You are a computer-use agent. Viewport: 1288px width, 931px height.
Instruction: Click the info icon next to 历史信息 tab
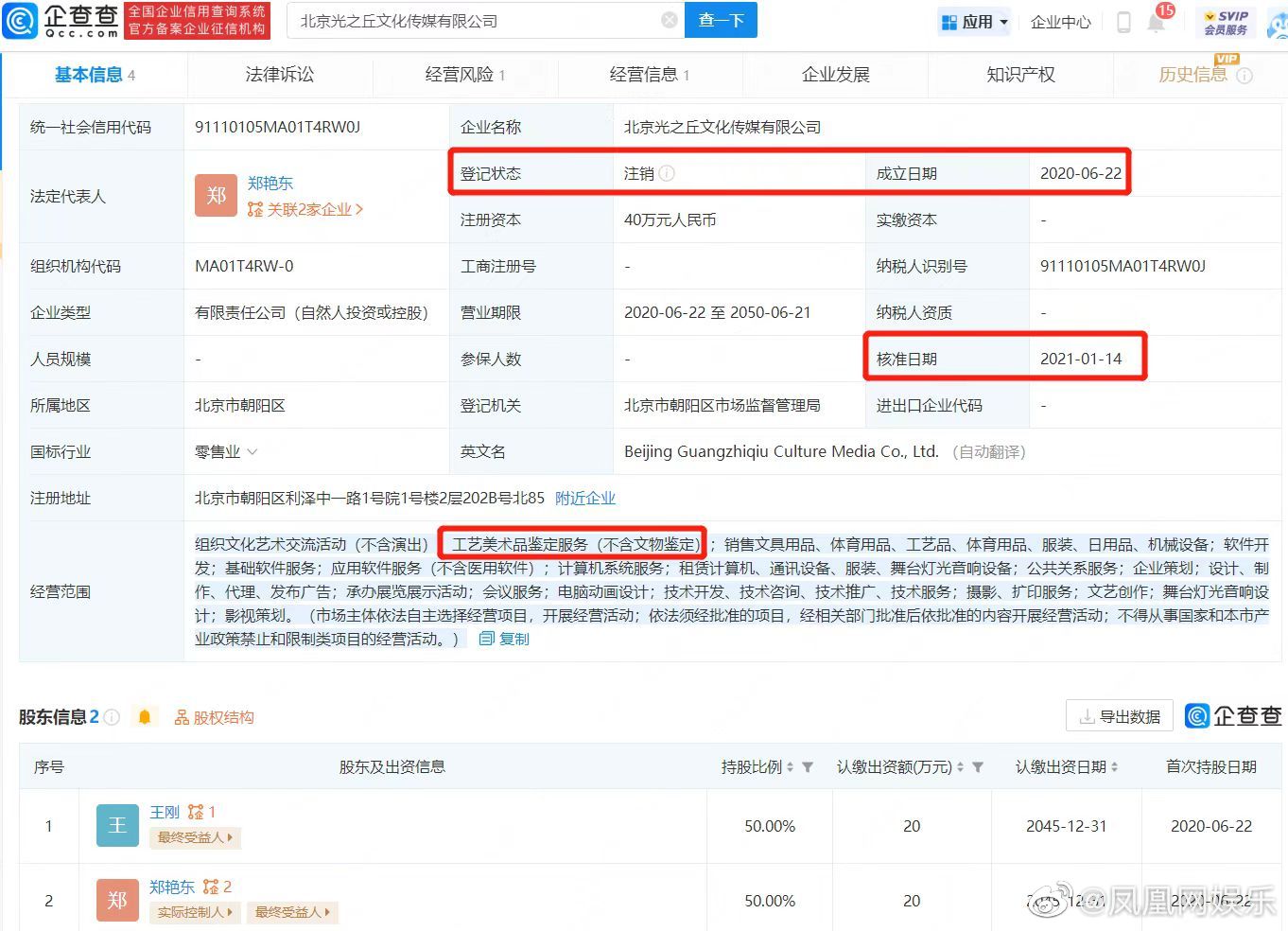(1244, 76)
